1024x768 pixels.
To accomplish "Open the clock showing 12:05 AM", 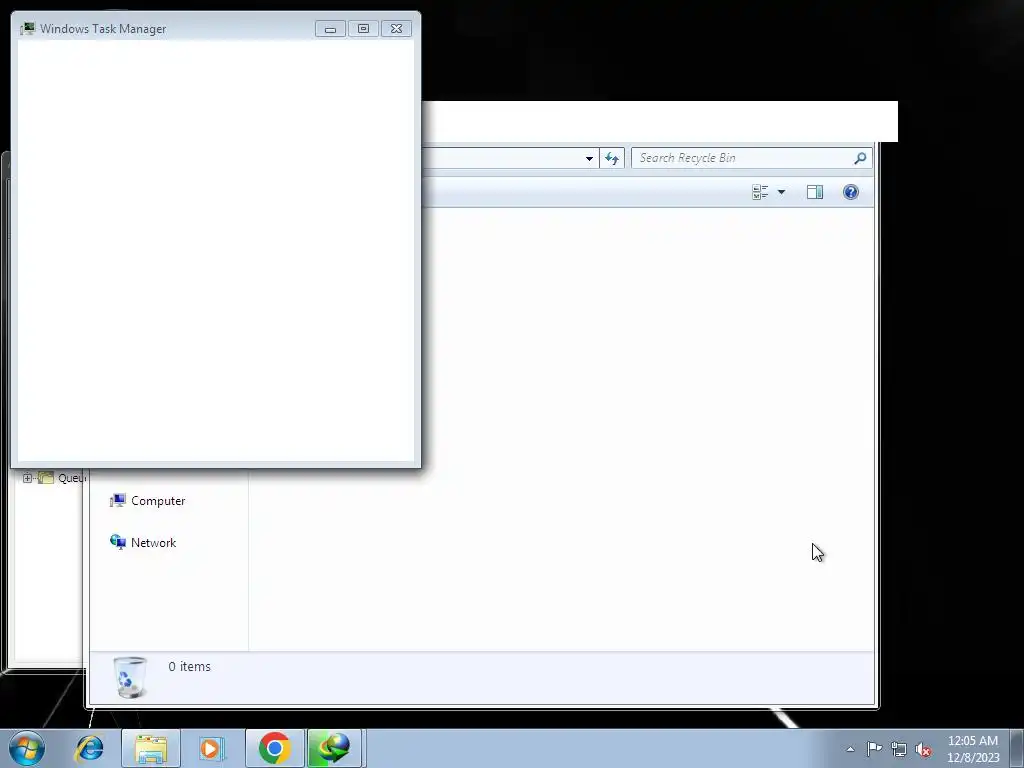I will 973,748.
